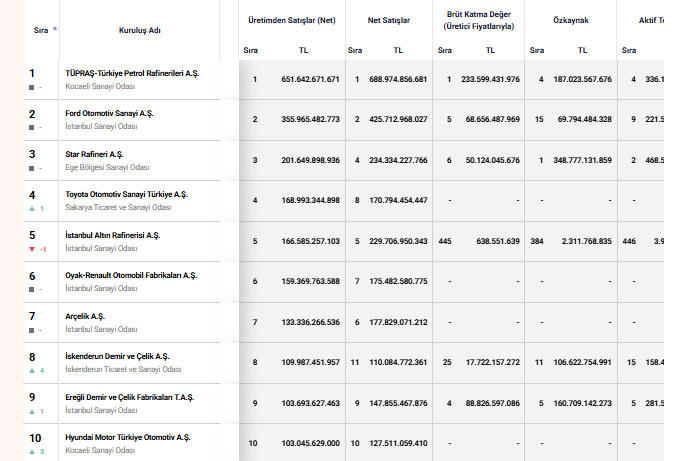The width and height of the screenshot is (682, 461).
Task: Open İstanbul Altın Rafinerisi A.Ş. entry
Action: coord(113,235)
